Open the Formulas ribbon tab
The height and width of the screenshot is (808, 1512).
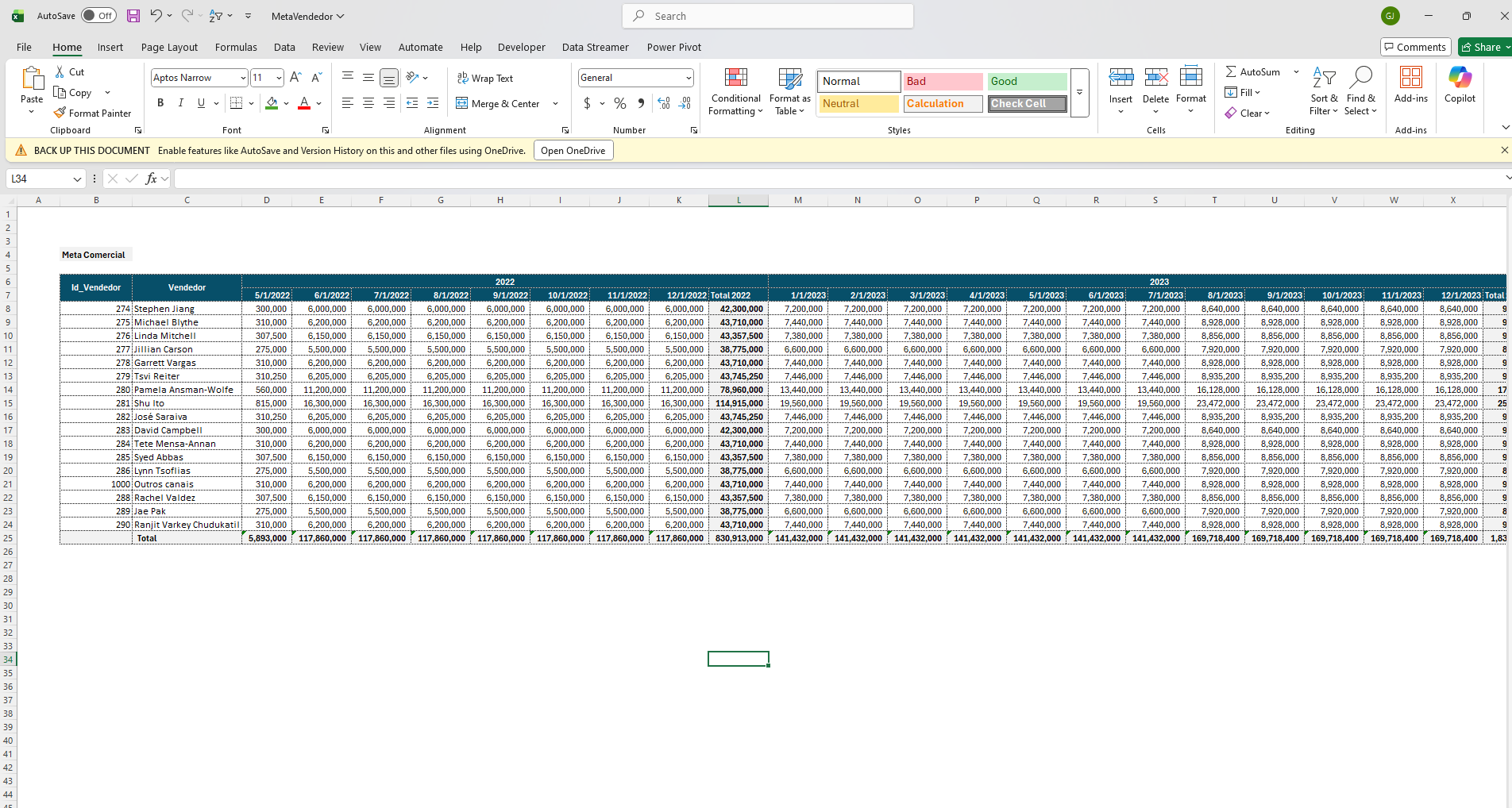(236, 47)
